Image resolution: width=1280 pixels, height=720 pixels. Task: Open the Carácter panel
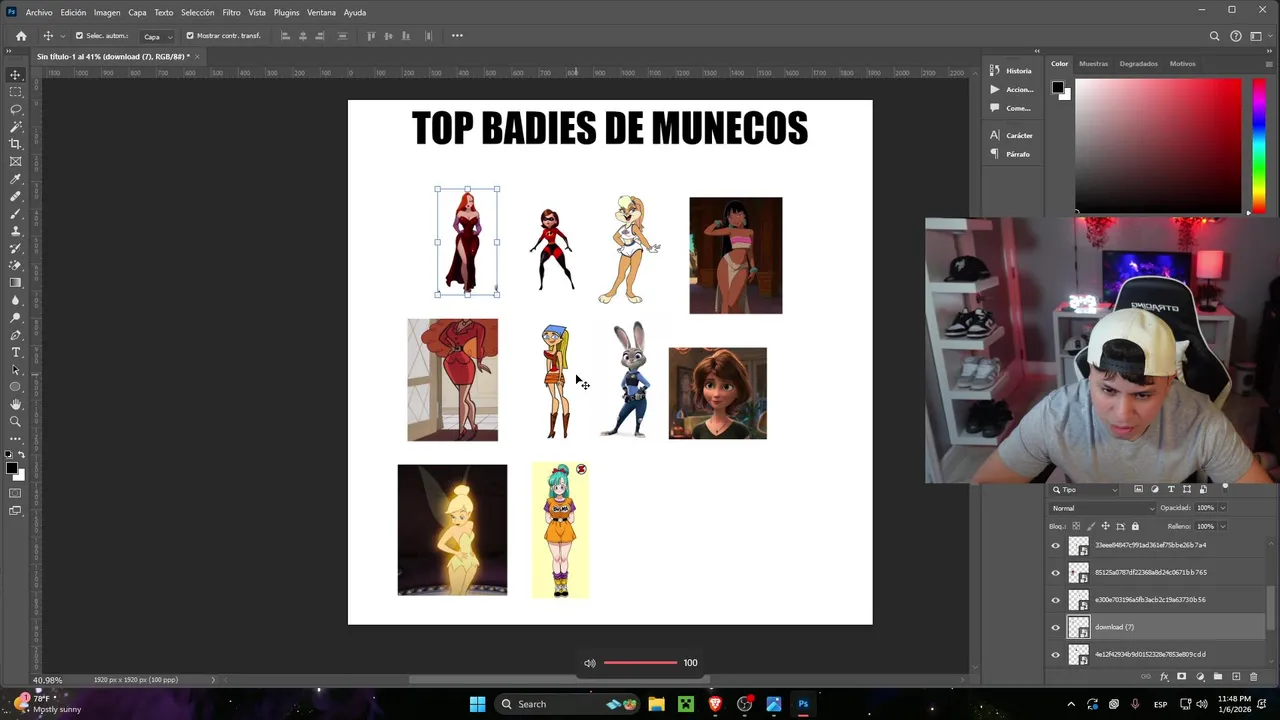tap(1011, 135)
